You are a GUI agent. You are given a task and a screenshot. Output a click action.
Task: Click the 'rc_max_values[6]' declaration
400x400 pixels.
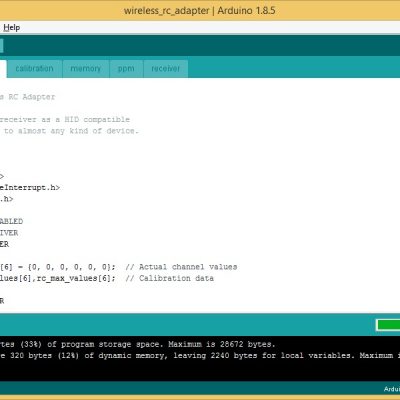pyautogui.click(x=75, y=278)
